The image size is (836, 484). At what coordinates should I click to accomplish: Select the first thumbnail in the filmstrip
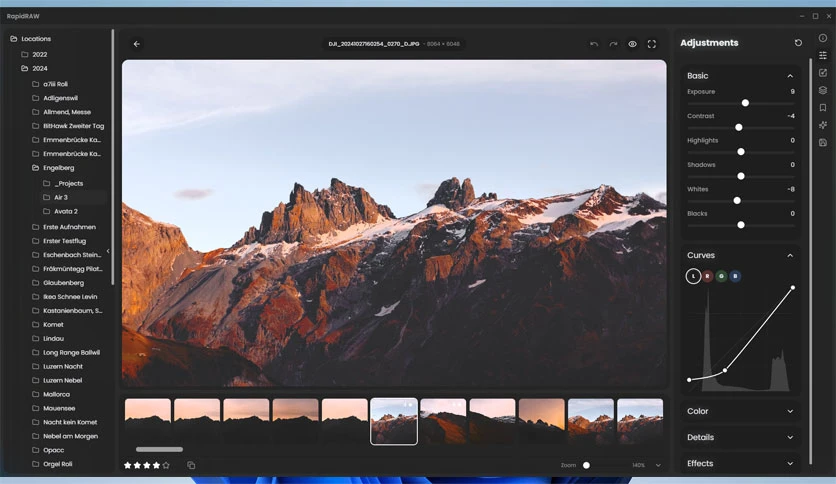point(148,421)
